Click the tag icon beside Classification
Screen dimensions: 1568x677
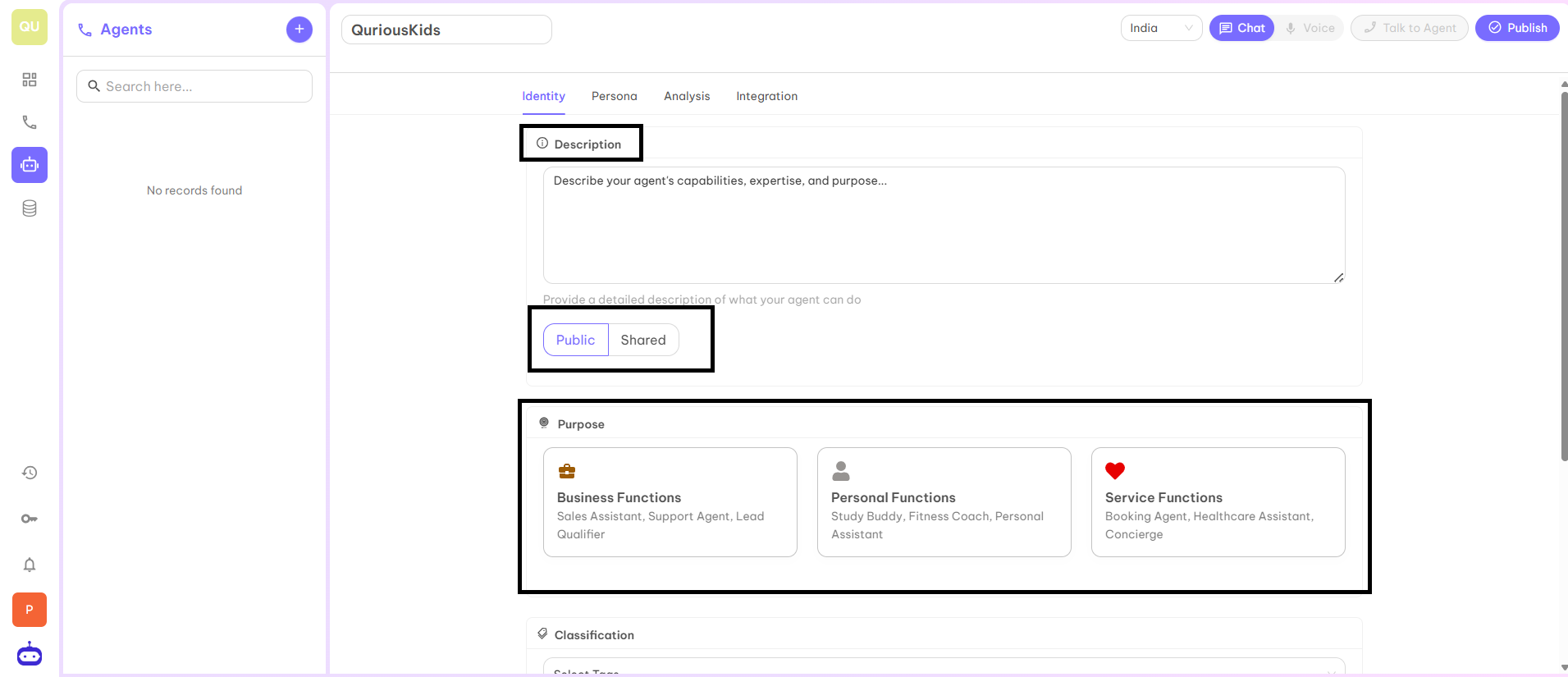[542, 634]
